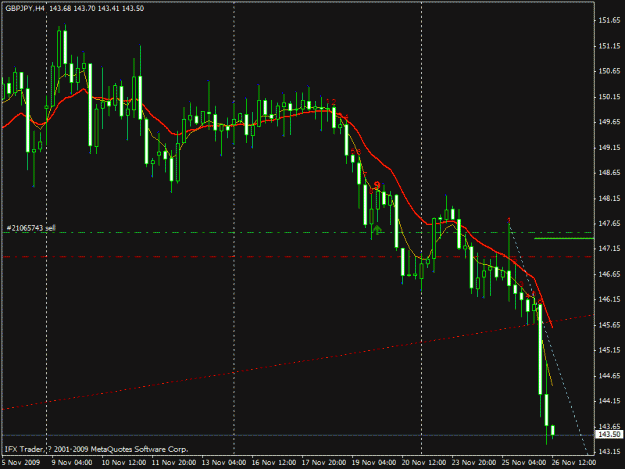Click the 151.15 price axis label
This screenshot has height=469, width=625.
(609, 46)
